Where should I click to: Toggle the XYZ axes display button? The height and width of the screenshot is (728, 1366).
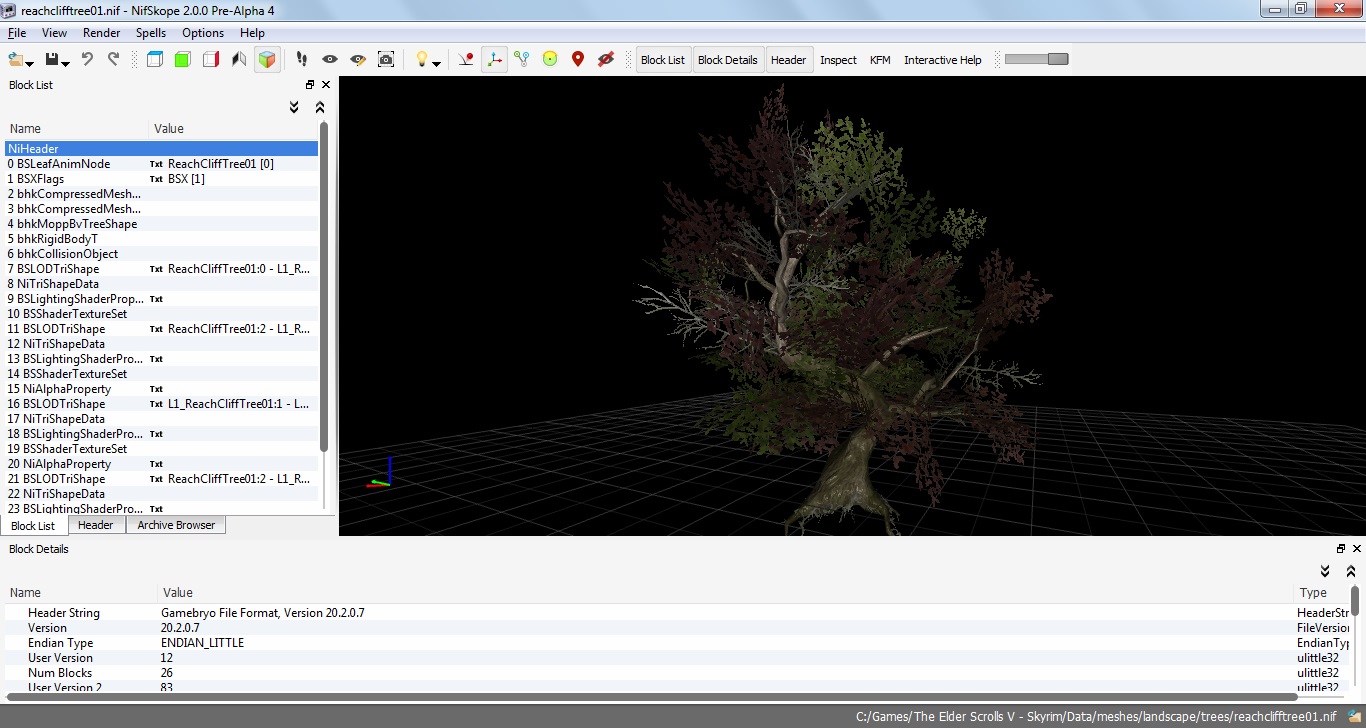493,60
